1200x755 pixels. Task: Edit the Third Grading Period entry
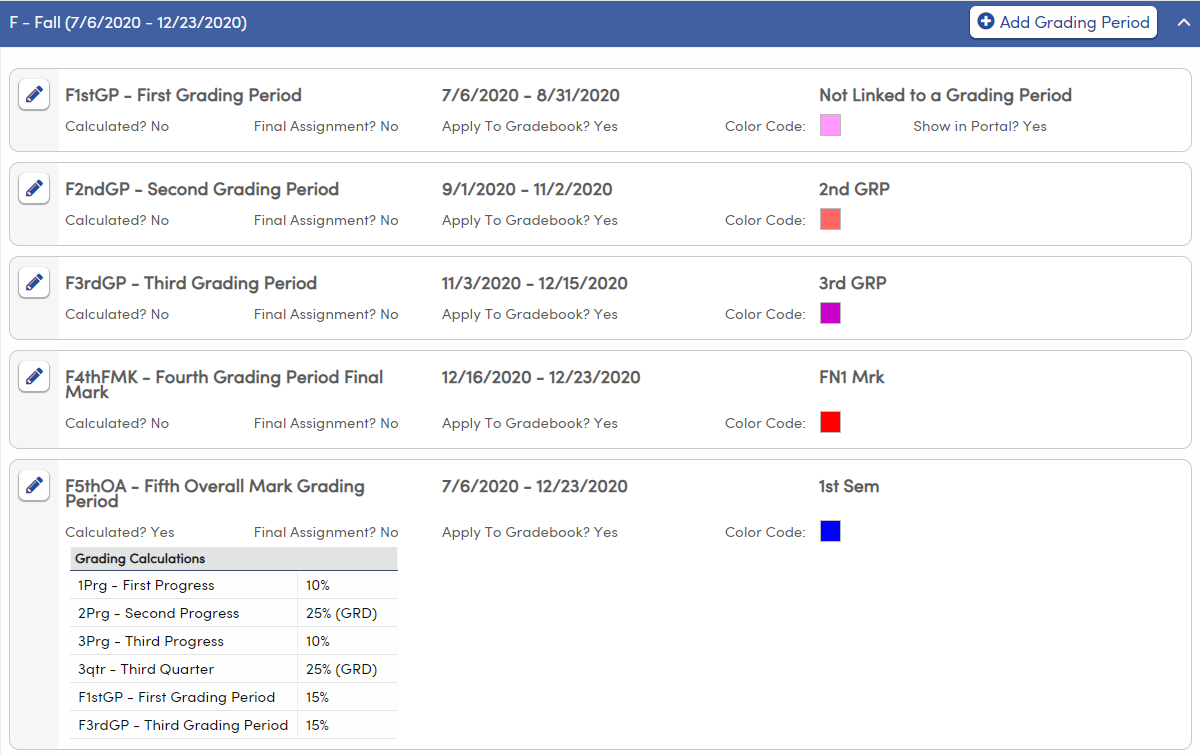[x=34, y=282]
